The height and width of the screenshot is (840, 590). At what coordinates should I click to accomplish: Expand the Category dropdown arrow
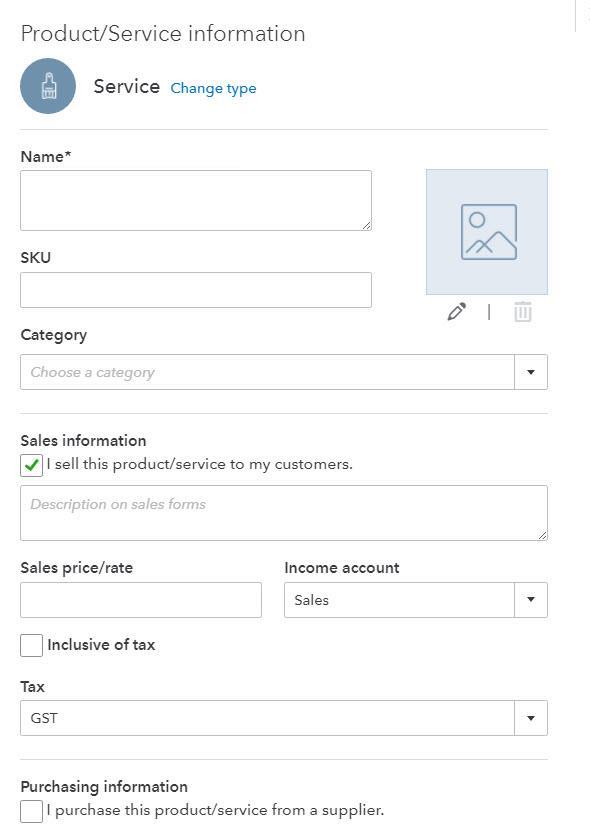pos(531,372)
